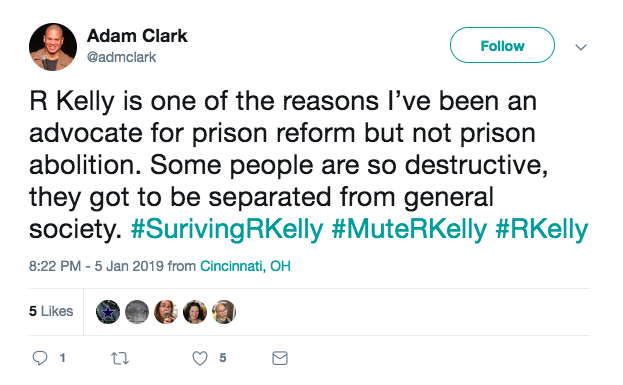The image size is (623, 385).
Task: Open the liker avatar with the star logo
Action: pyautogui.click(x=108, y=312)
